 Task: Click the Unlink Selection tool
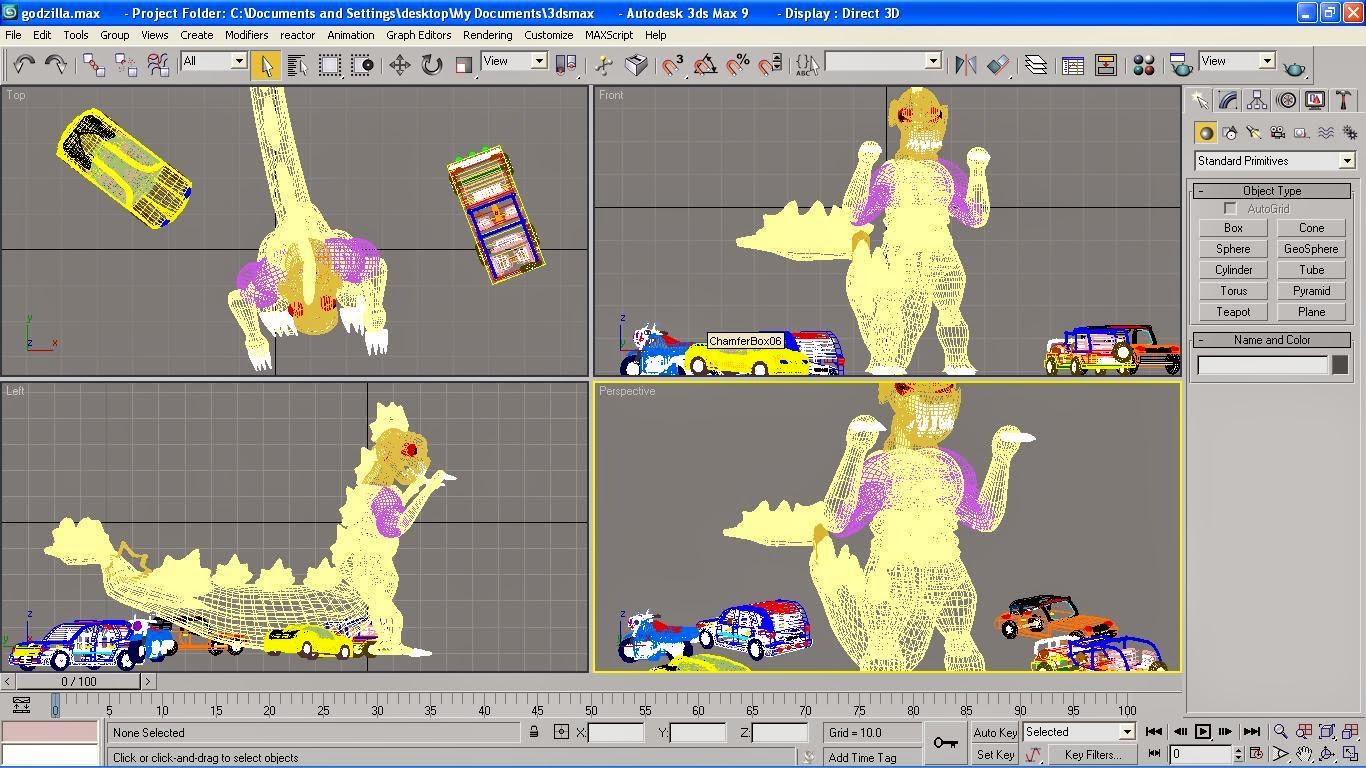pos(126,65)
